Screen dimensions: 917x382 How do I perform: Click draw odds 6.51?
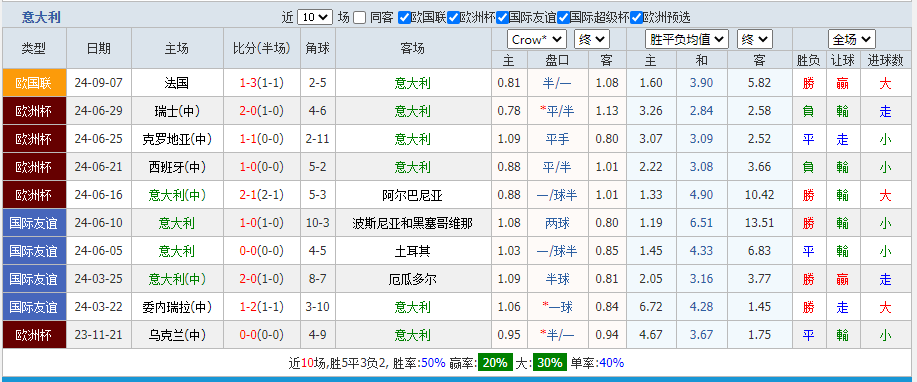(x=701, y=223)
